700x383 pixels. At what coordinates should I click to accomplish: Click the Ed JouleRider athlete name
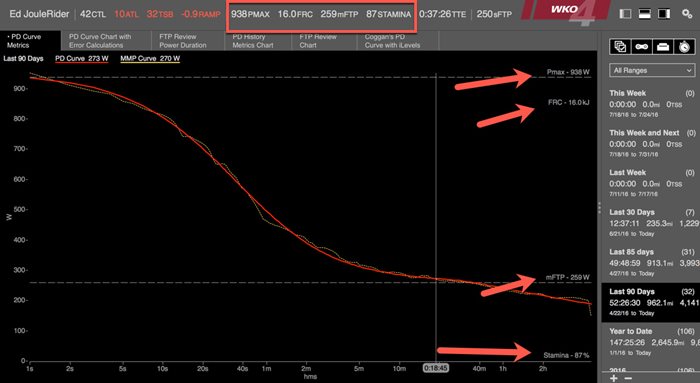click(x=39, y=14)
